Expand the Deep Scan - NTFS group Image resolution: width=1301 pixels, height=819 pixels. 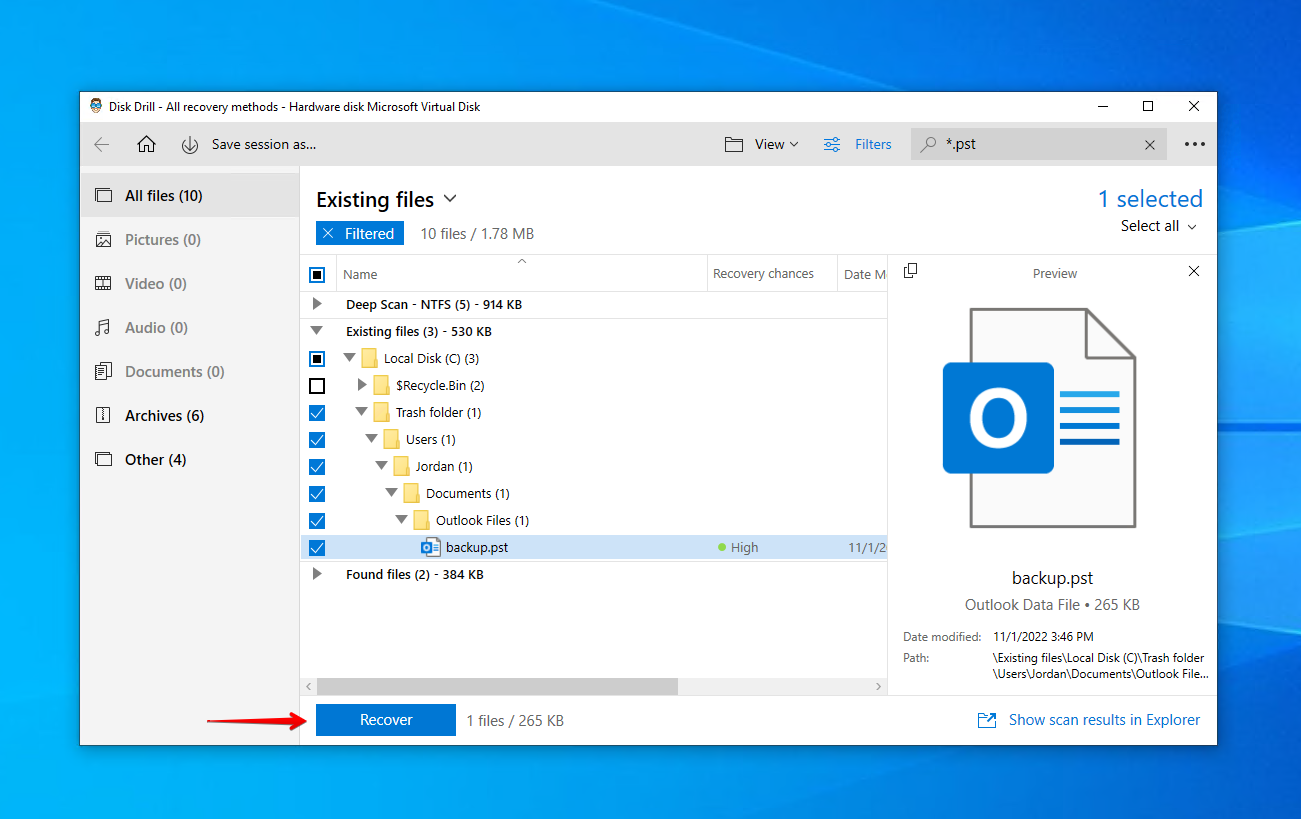317,304
